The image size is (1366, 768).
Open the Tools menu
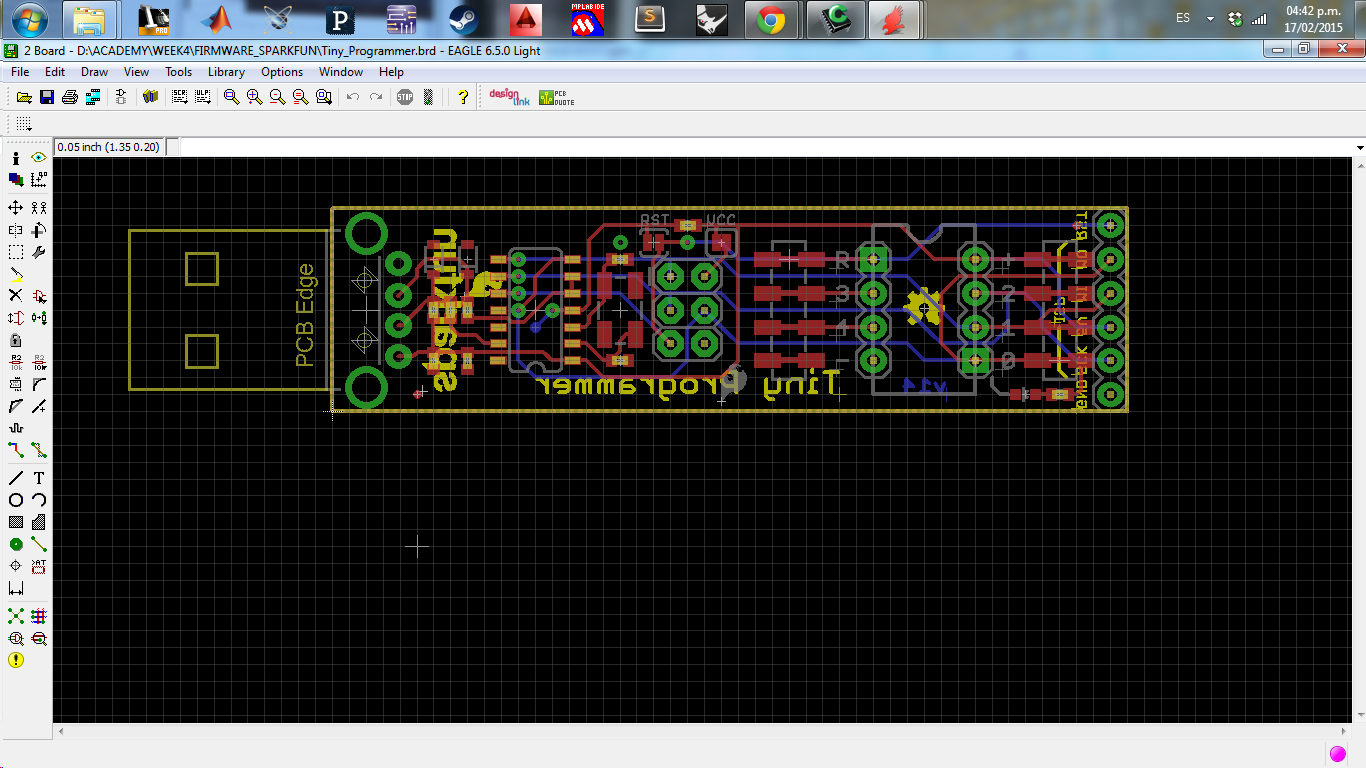[179, 72]
